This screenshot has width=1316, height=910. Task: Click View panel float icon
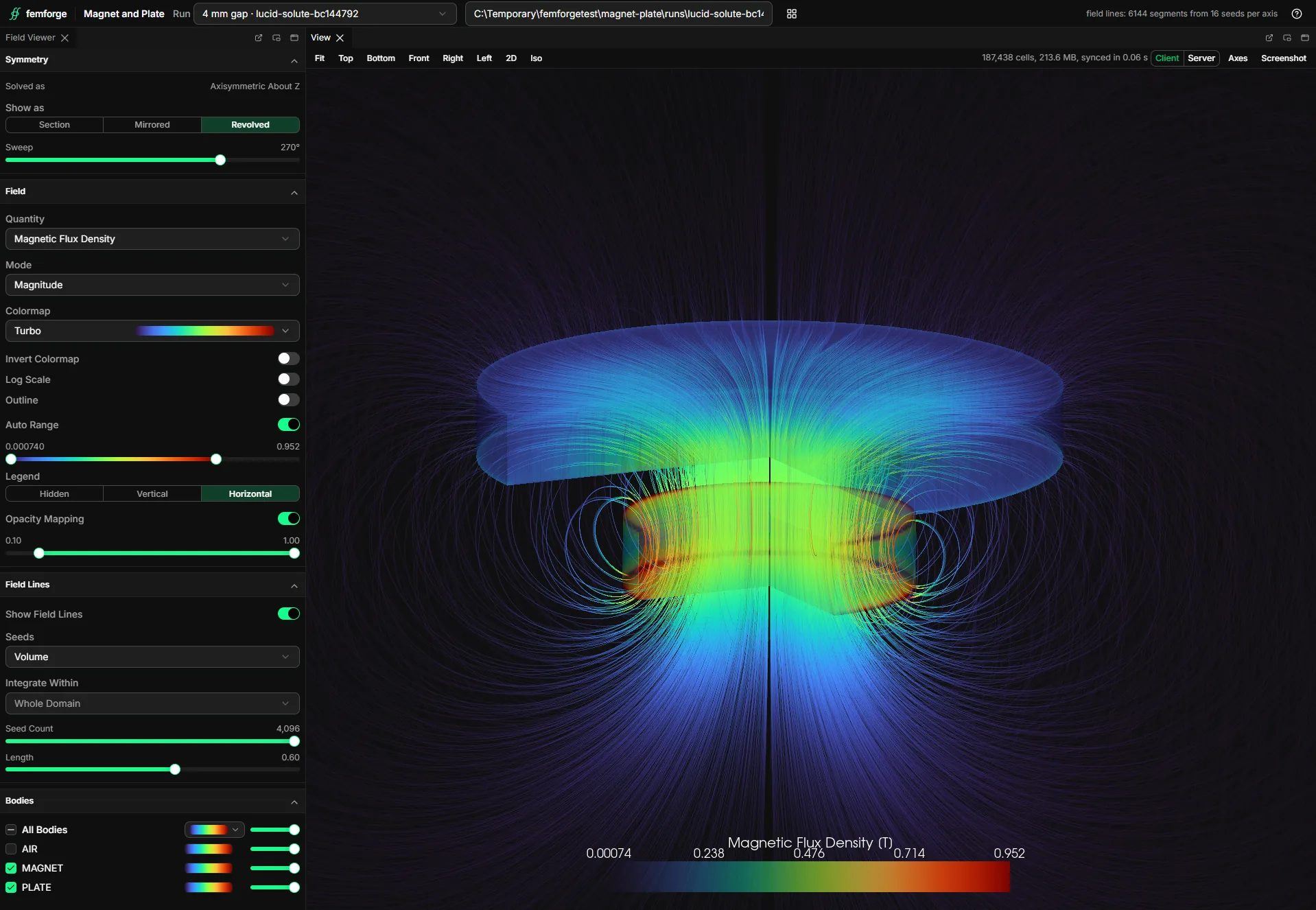1287,38
